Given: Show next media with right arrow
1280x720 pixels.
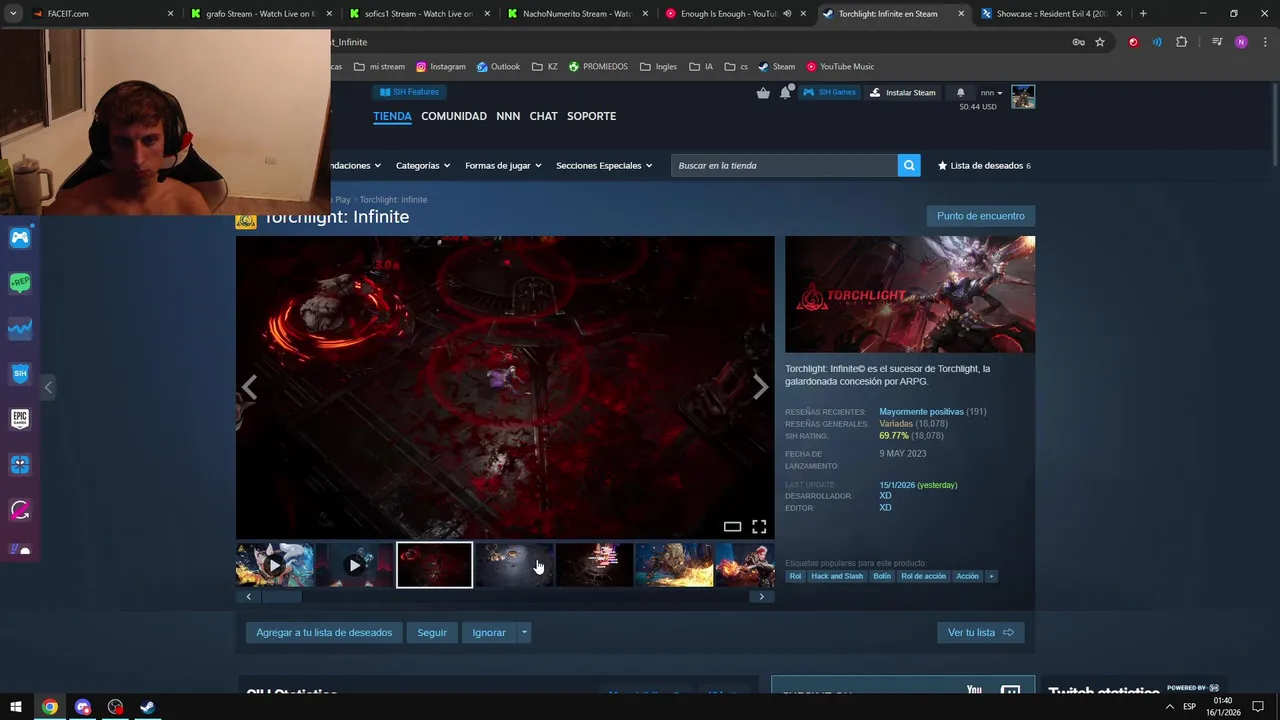Looking at the screenshot, I should [761, 387].
